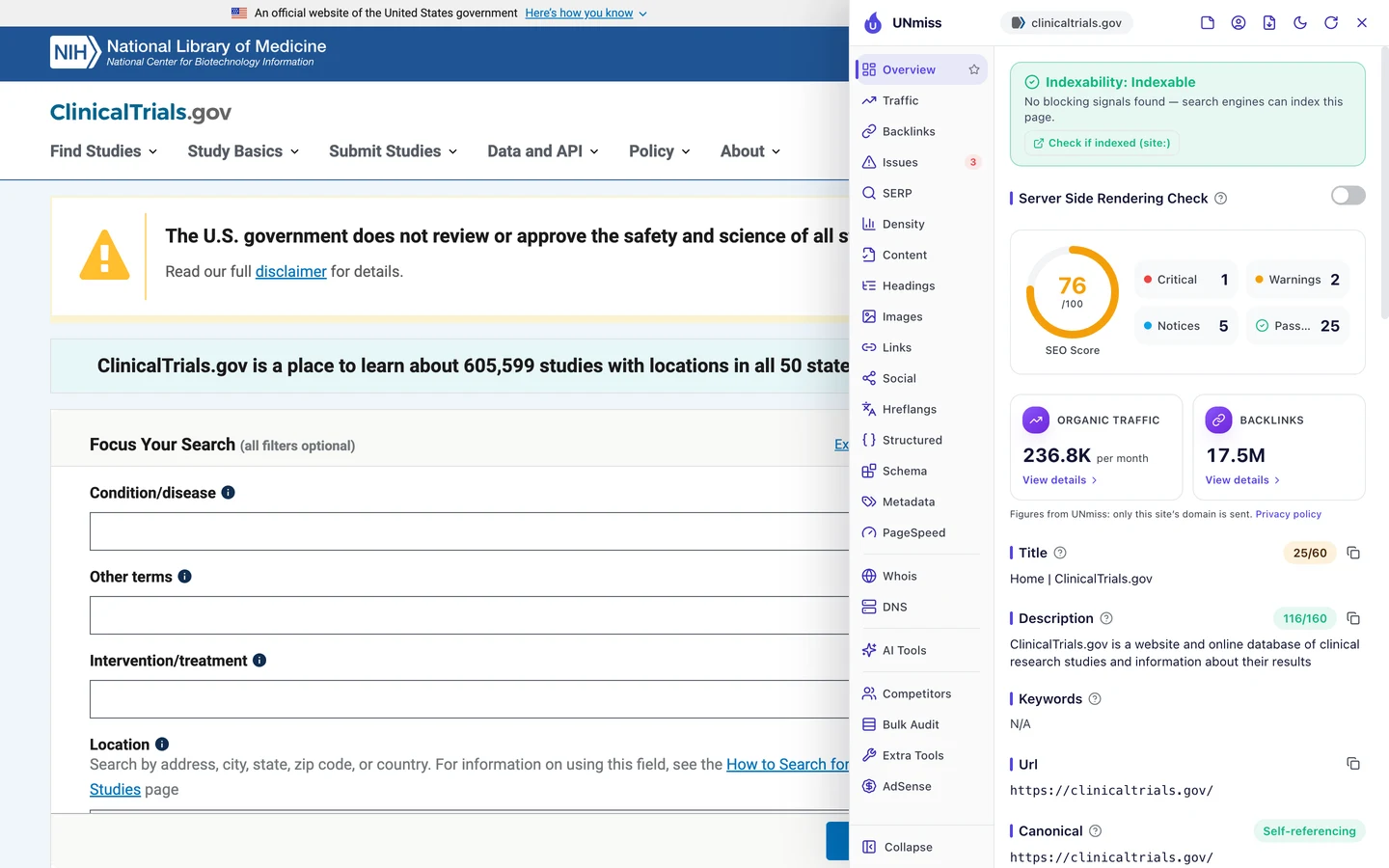The image size is (1389, 868).
Task: Open info tooltip for Intervention/treatment
Action: [x=259, y=660]
